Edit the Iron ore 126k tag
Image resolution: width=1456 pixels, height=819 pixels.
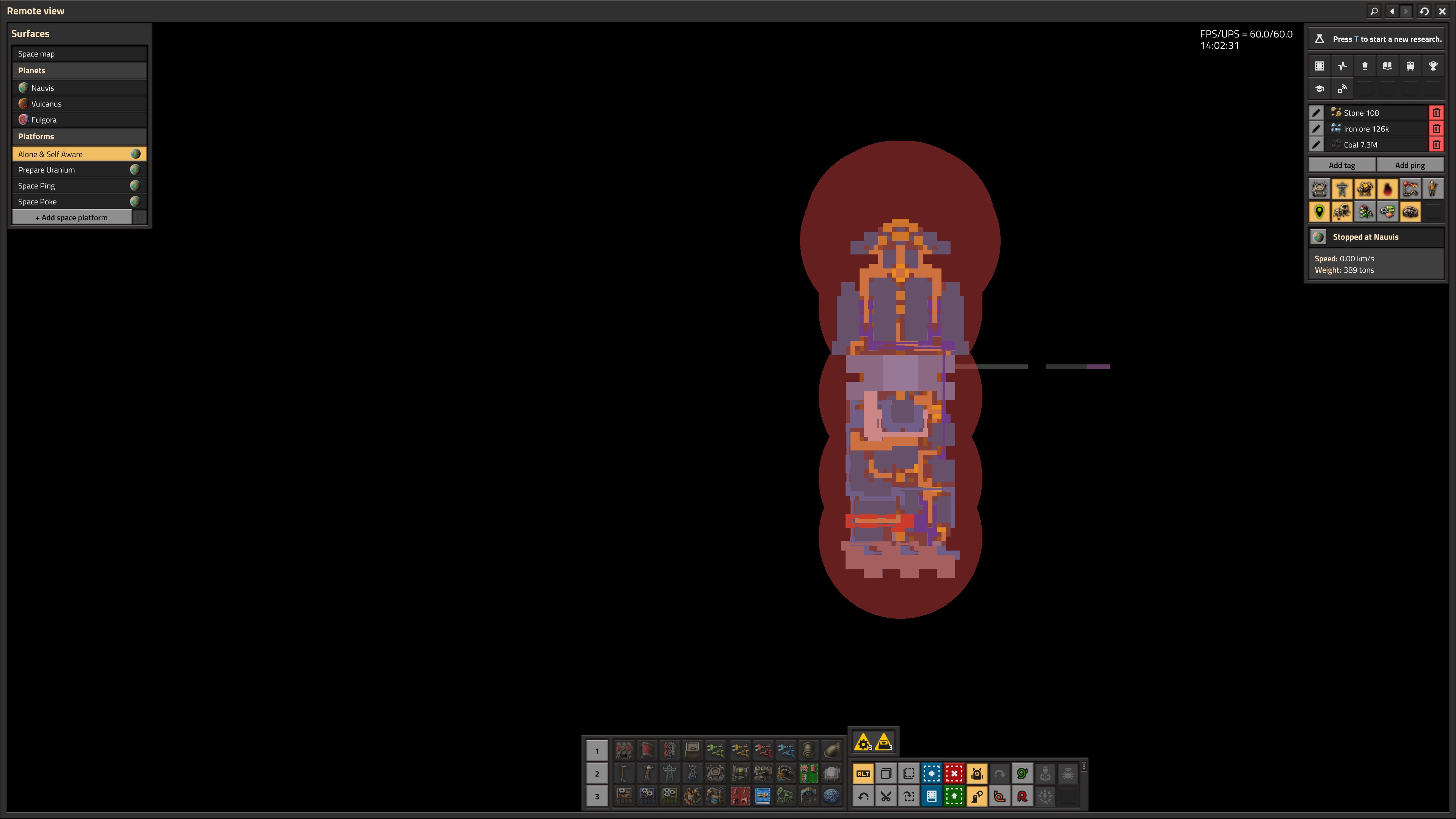(x=1316, y=128)
